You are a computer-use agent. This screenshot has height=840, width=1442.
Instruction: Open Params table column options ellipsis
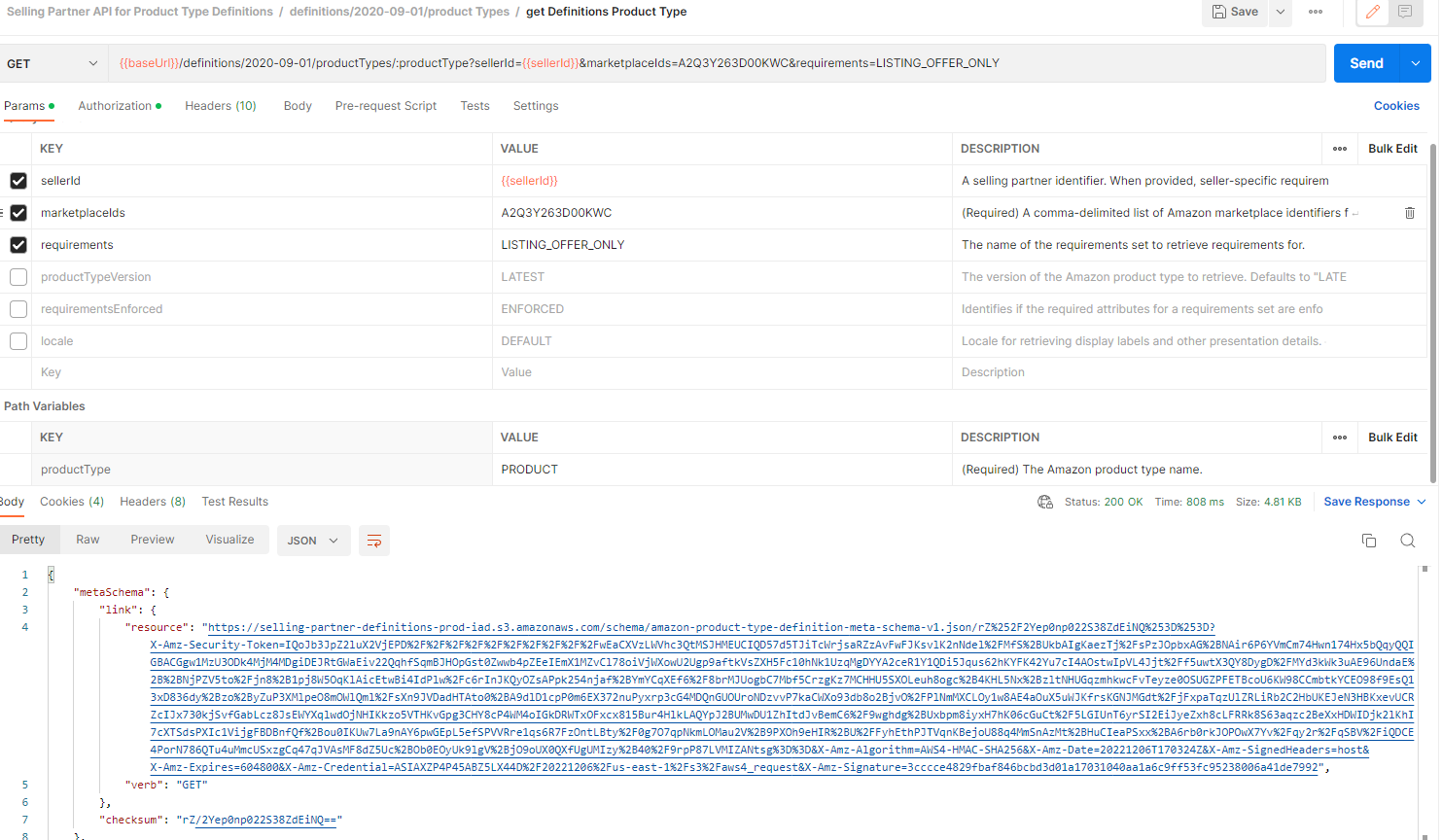click(x=1340, y=149)
